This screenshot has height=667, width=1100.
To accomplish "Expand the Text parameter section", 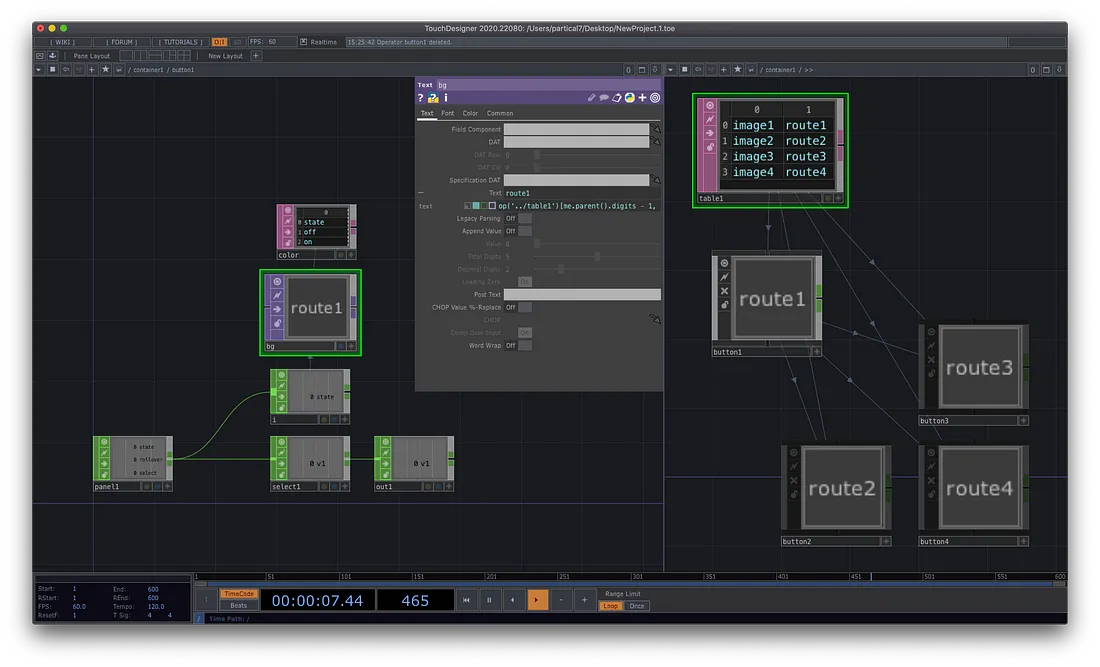I will 421,193.
